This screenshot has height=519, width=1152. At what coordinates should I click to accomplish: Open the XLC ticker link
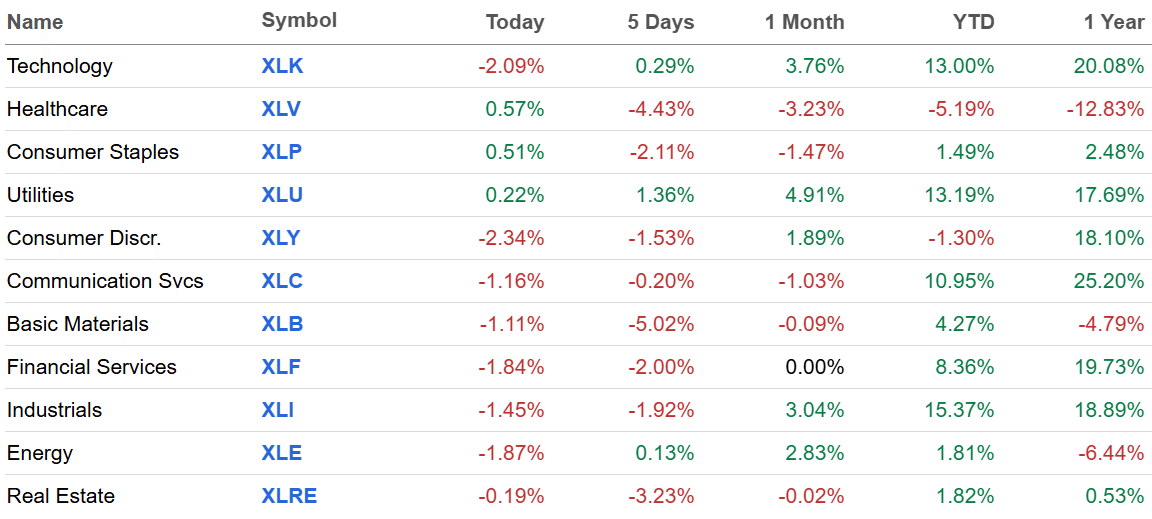282,282
